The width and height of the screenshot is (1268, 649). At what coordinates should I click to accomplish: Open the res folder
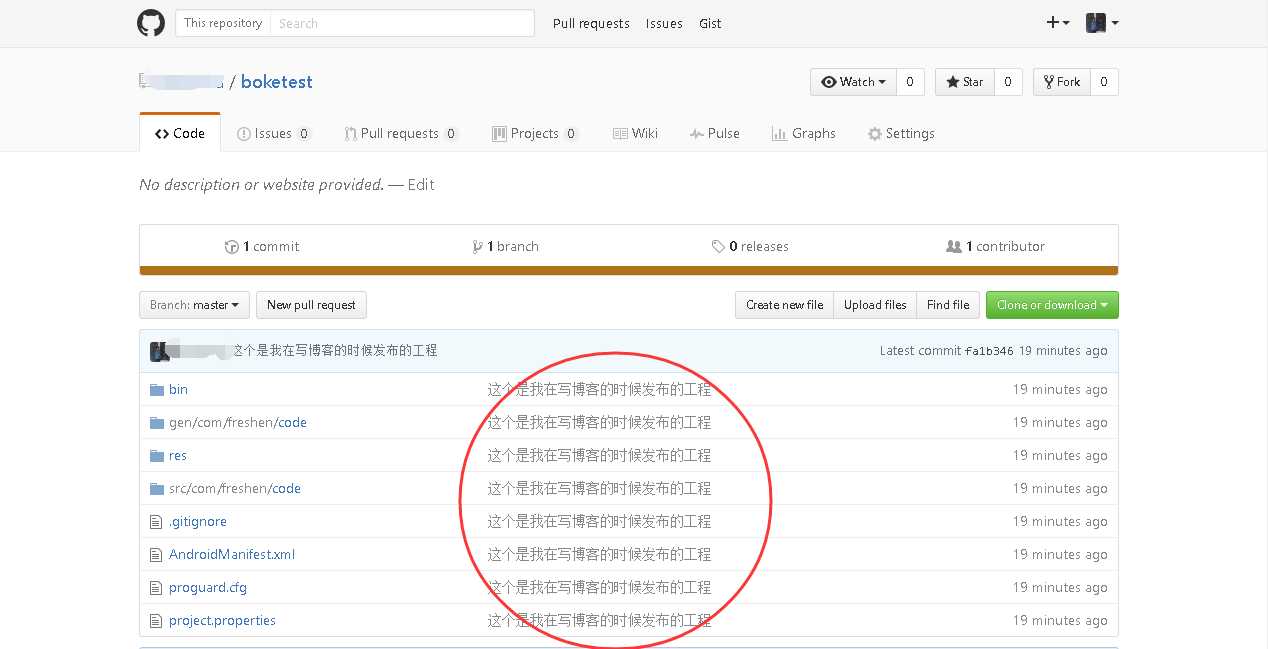[x=178, y=456]
